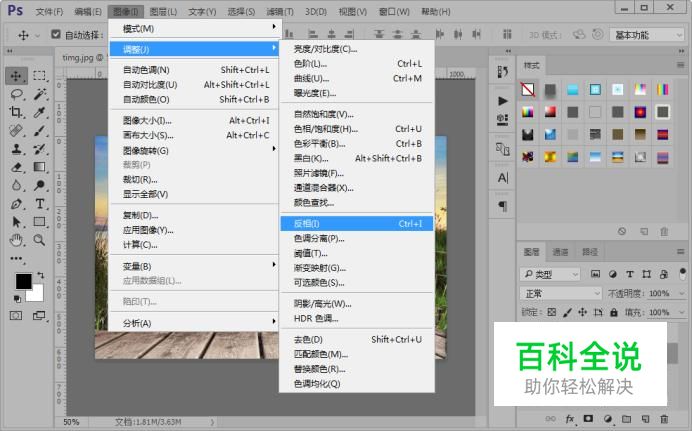
Task: Select the Horizontal Type tool
Action: click(40, 204)
